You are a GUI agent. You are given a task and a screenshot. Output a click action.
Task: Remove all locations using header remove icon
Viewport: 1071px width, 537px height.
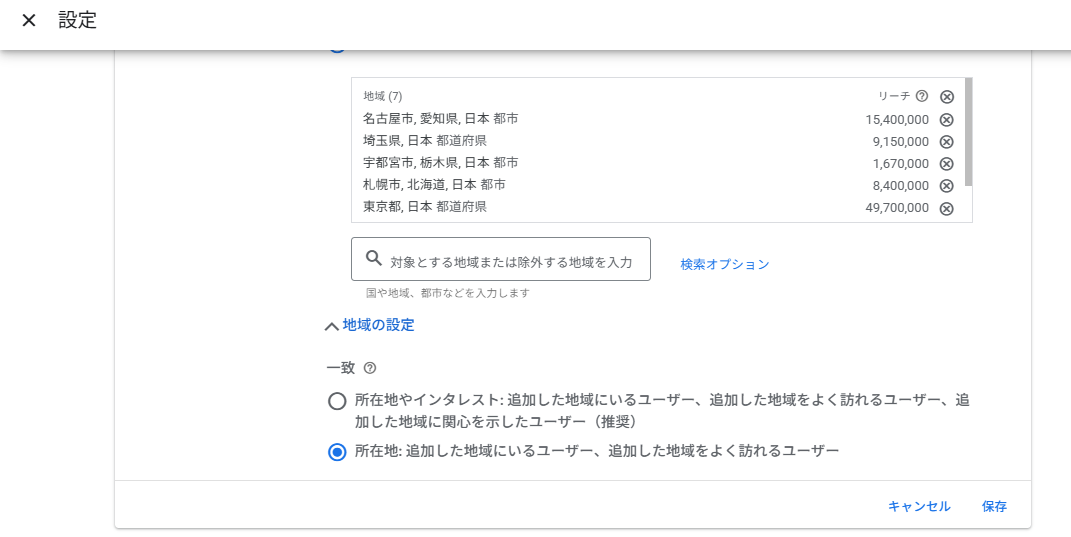point(947,97)
